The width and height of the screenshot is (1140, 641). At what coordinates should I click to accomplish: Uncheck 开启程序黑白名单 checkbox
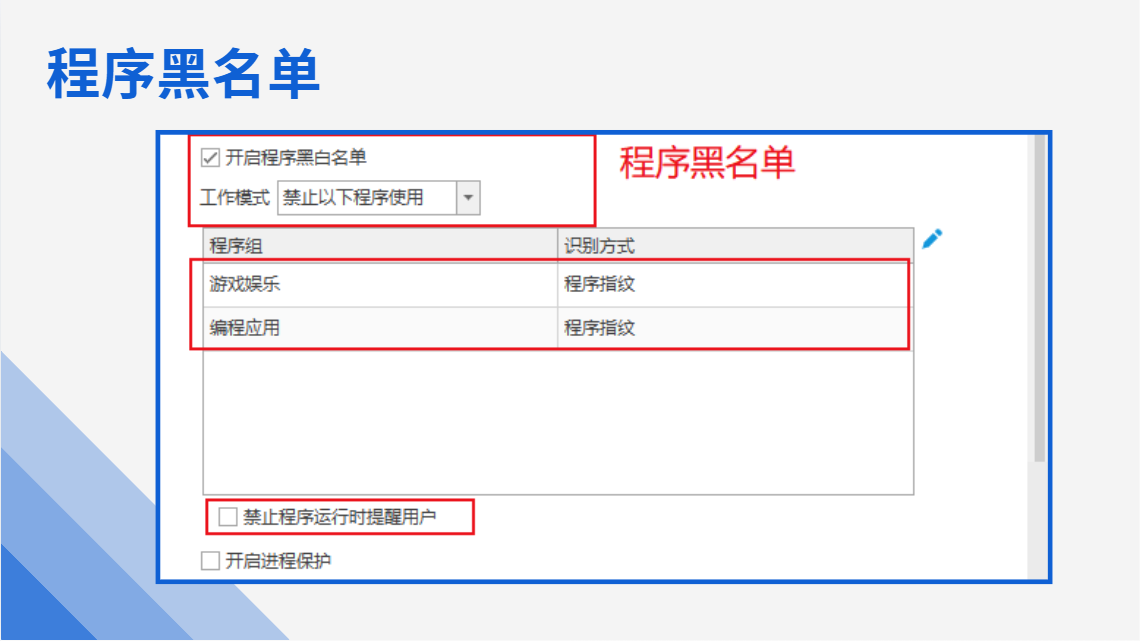(210, 157)
